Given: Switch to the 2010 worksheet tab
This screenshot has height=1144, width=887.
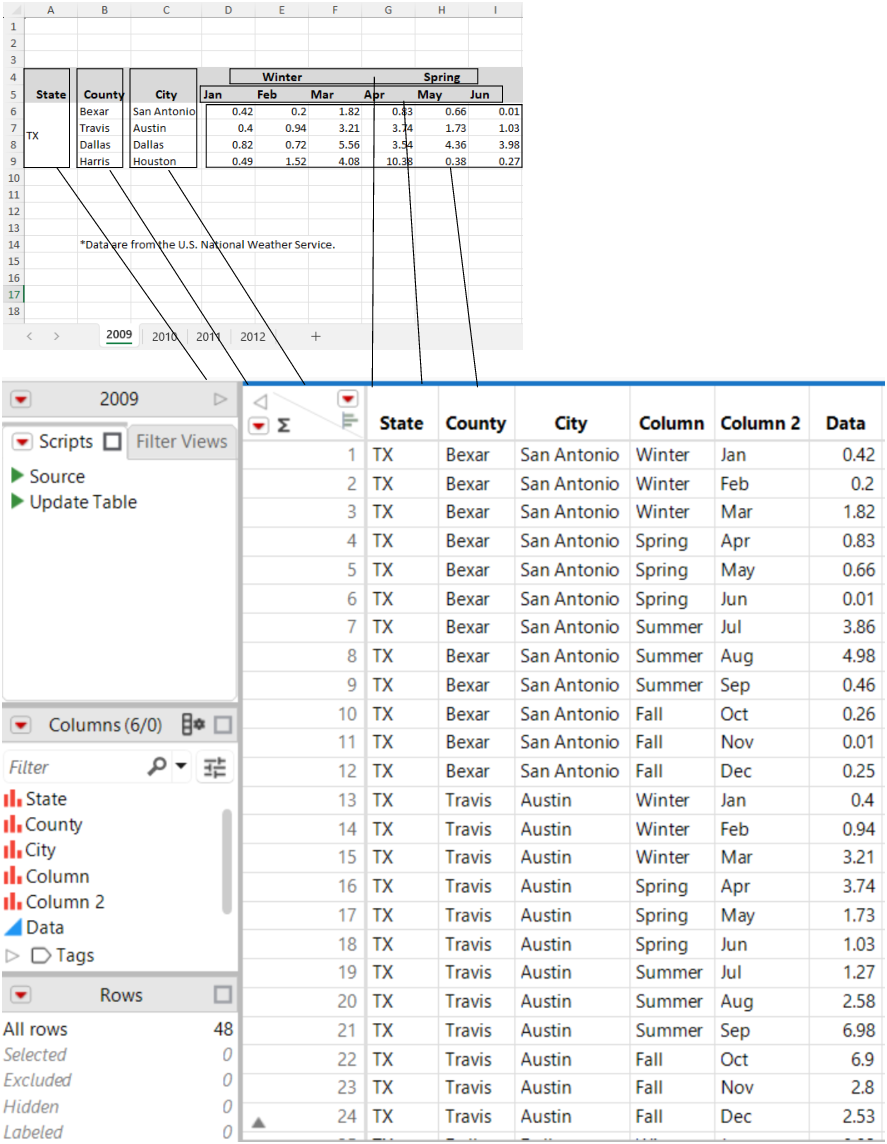Looking at the screenshot, I should click(x=164, y=336).
